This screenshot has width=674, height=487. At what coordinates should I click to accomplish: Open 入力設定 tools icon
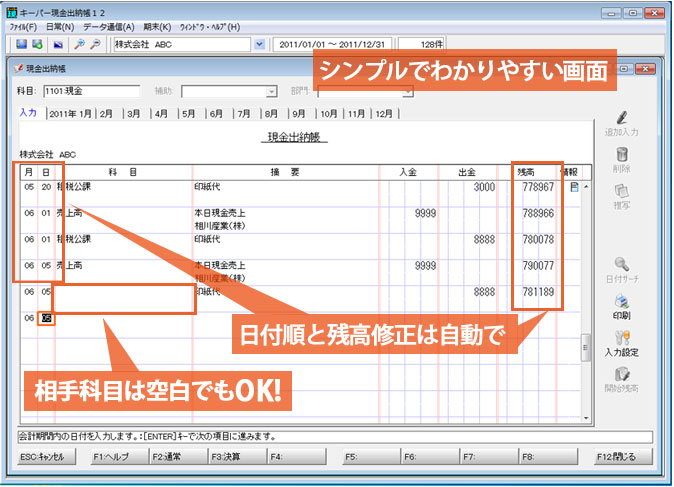622,338
